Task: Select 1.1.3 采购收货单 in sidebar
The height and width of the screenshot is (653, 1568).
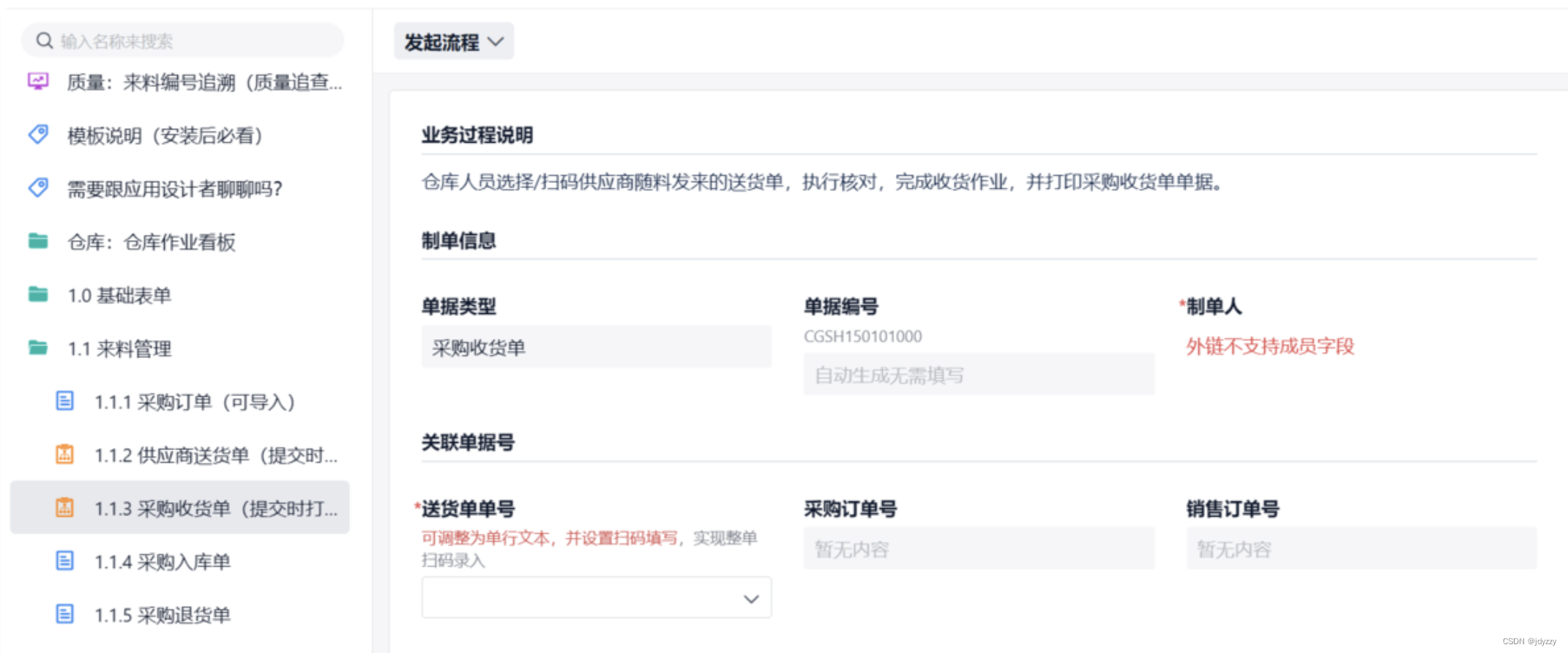Action: (x=180, y=508)
